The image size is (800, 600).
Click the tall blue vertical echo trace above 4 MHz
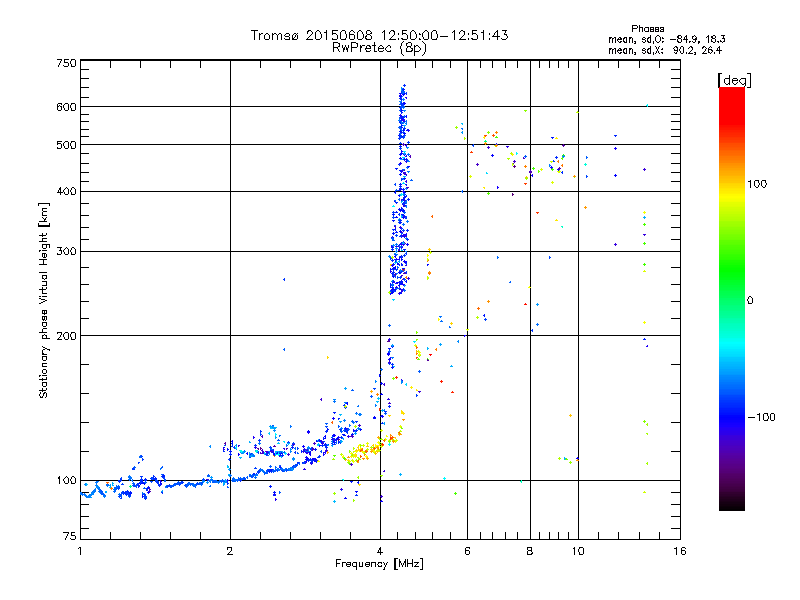pos(401,191)
